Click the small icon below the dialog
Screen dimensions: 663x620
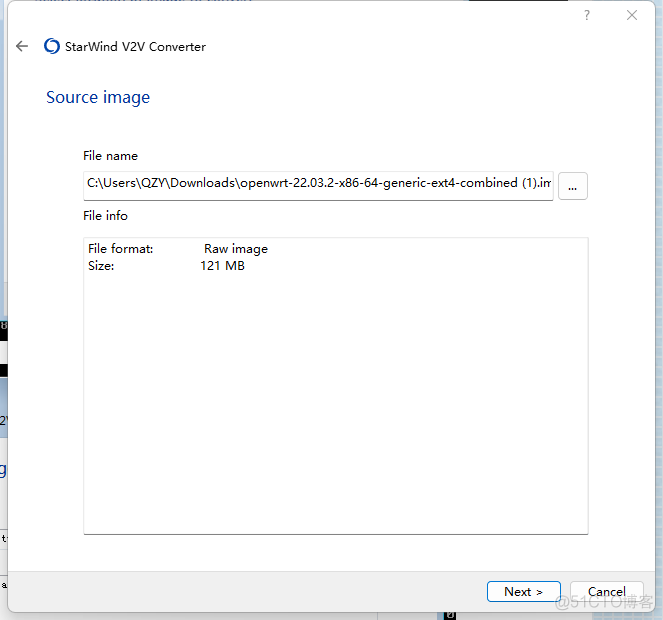coord(450,613)
